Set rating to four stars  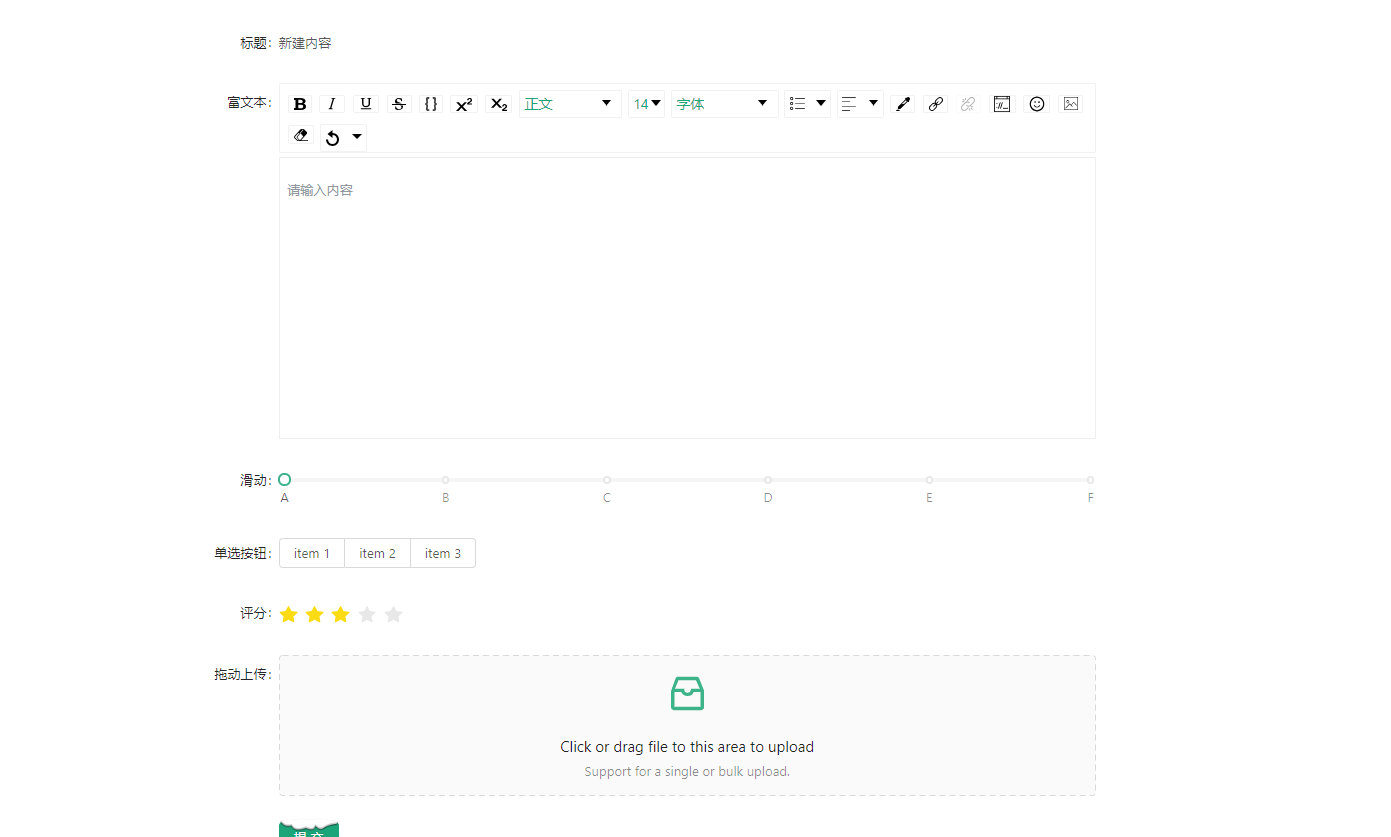(367, 614)
